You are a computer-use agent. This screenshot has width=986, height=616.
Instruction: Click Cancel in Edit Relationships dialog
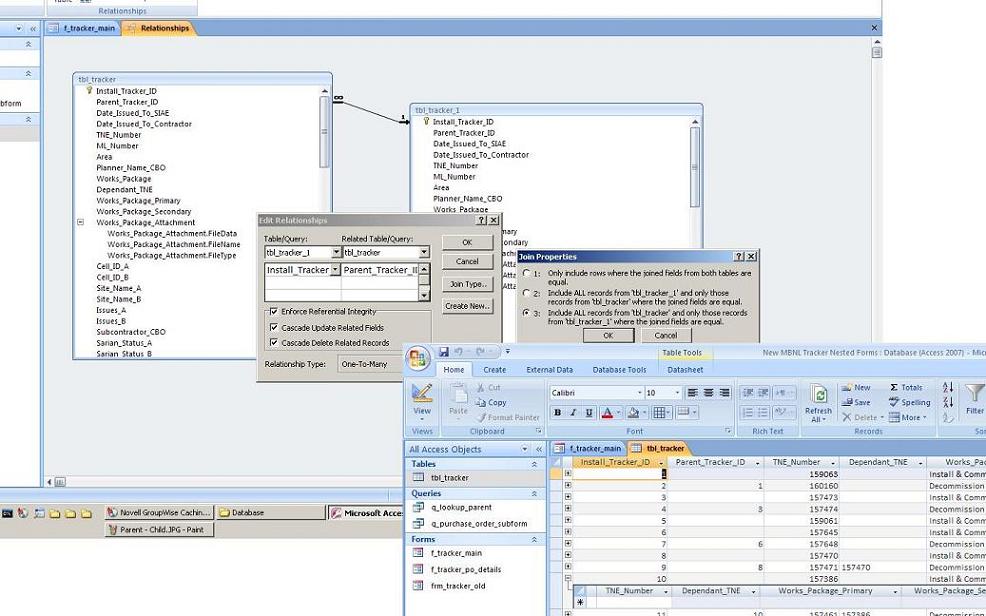[467, 261]
